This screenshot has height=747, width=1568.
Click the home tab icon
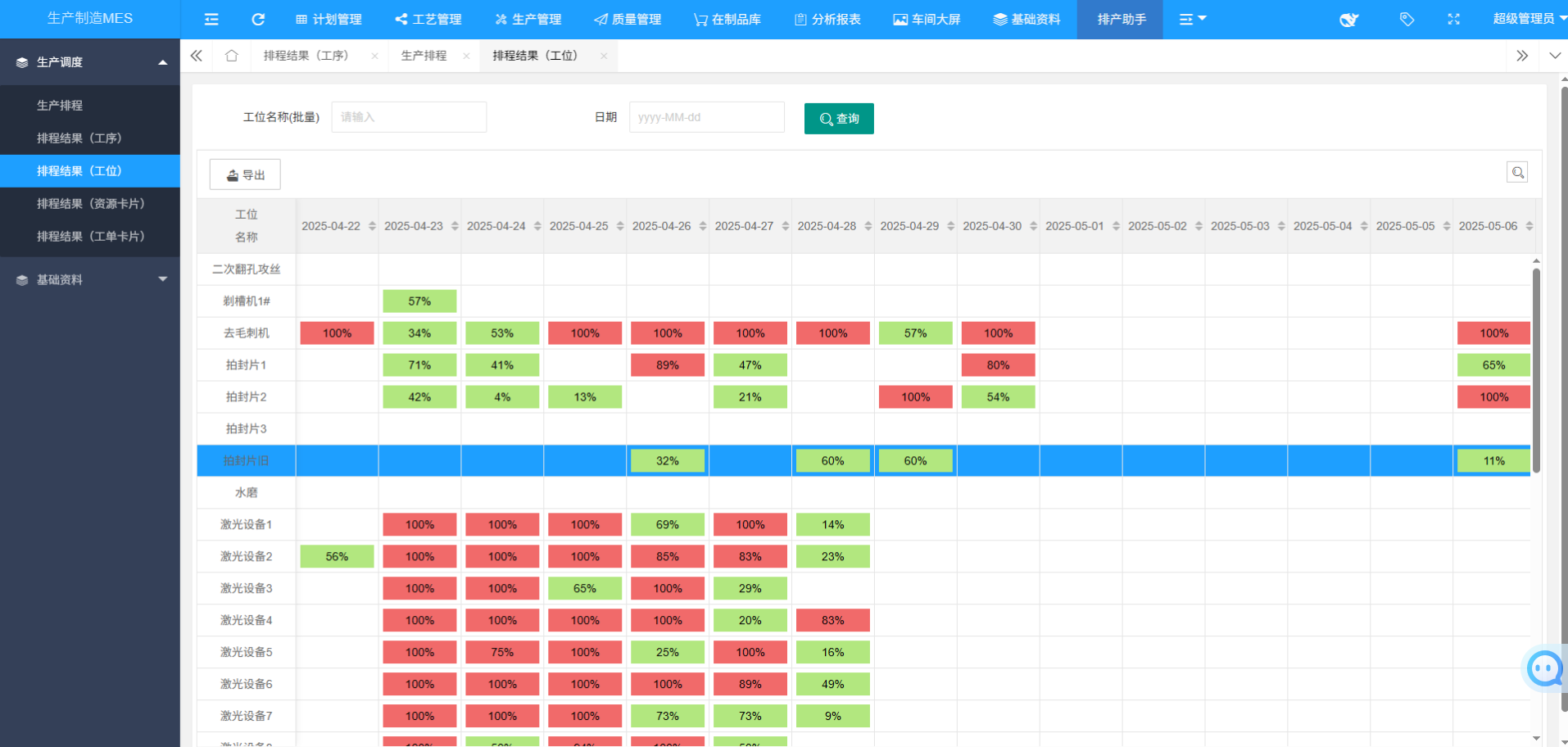pyautogui.click(x=232, y=56)
